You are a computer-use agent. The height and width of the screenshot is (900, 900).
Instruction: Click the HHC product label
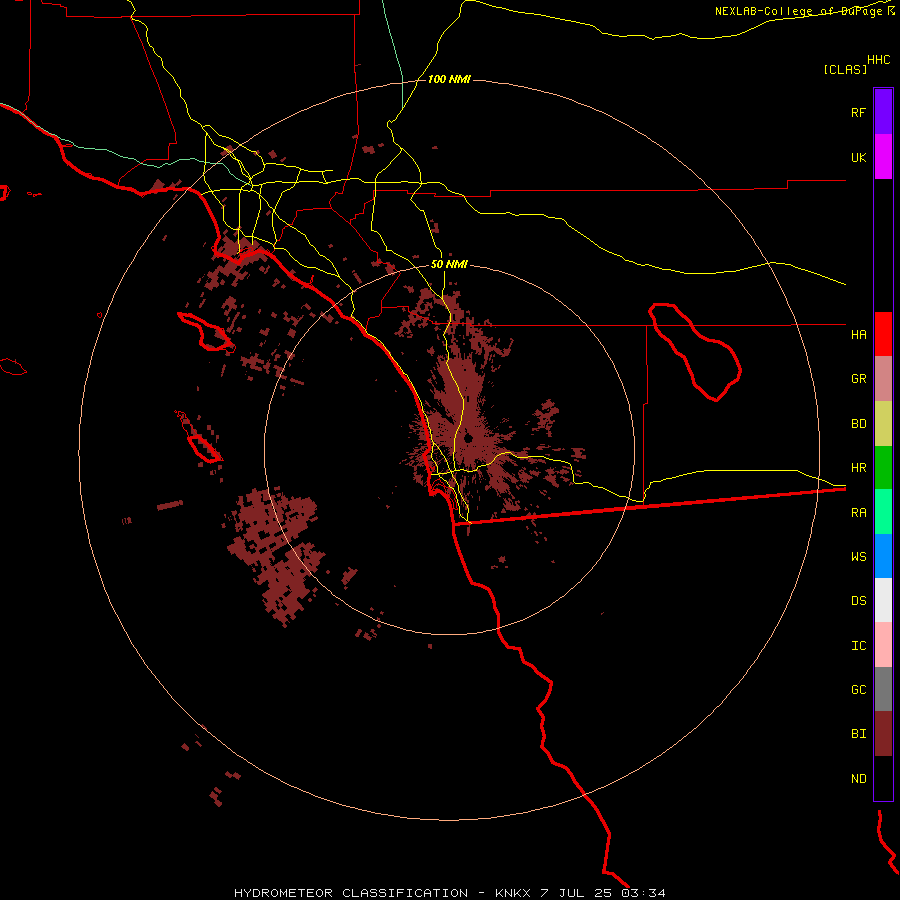click(879, 60)
